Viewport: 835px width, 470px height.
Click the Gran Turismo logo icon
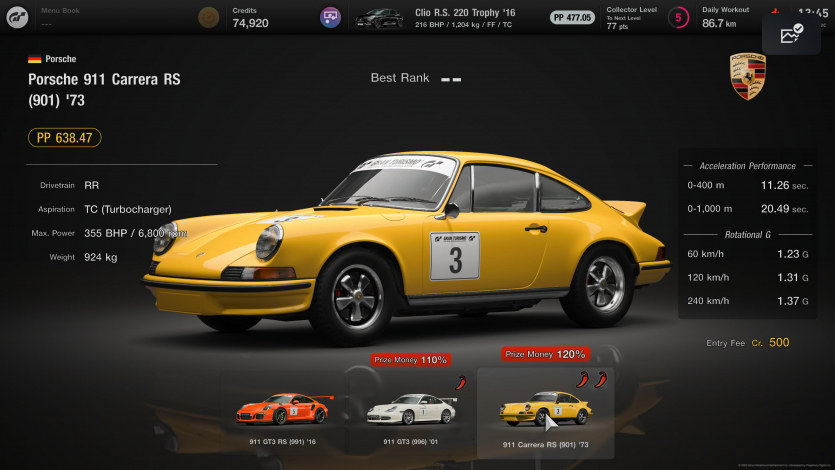(17, 17)
